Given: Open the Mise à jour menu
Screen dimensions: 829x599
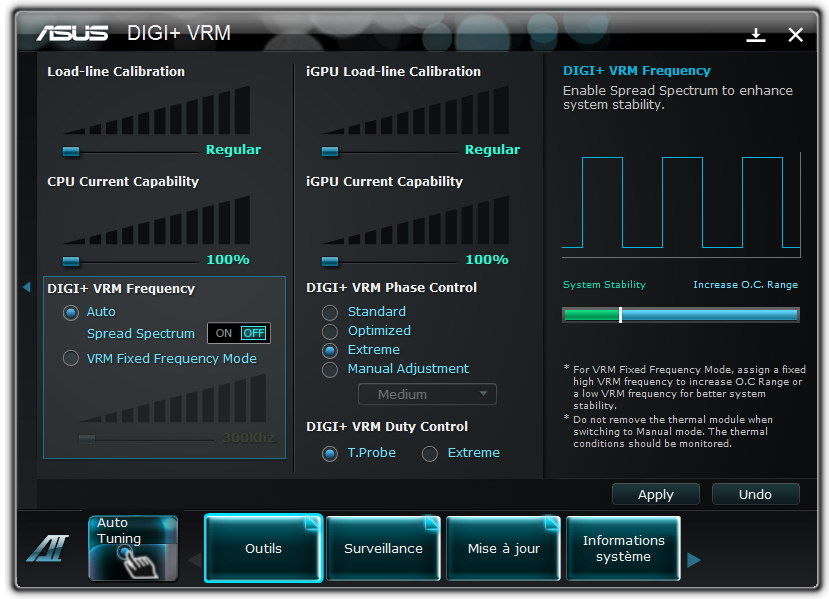Looking at the screenshot, I should coord(503,548).
